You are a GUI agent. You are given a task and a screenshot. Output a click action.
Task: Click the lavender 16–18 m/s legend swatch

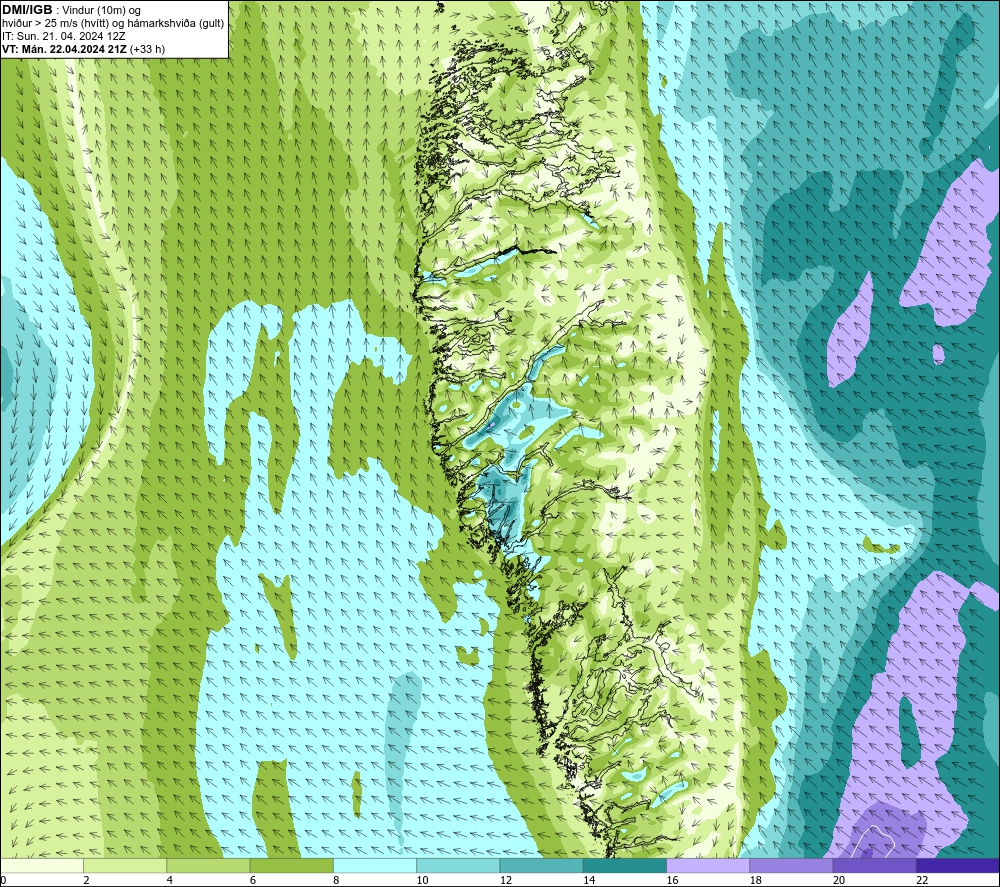pyautogui.click(x=708, y=865)
